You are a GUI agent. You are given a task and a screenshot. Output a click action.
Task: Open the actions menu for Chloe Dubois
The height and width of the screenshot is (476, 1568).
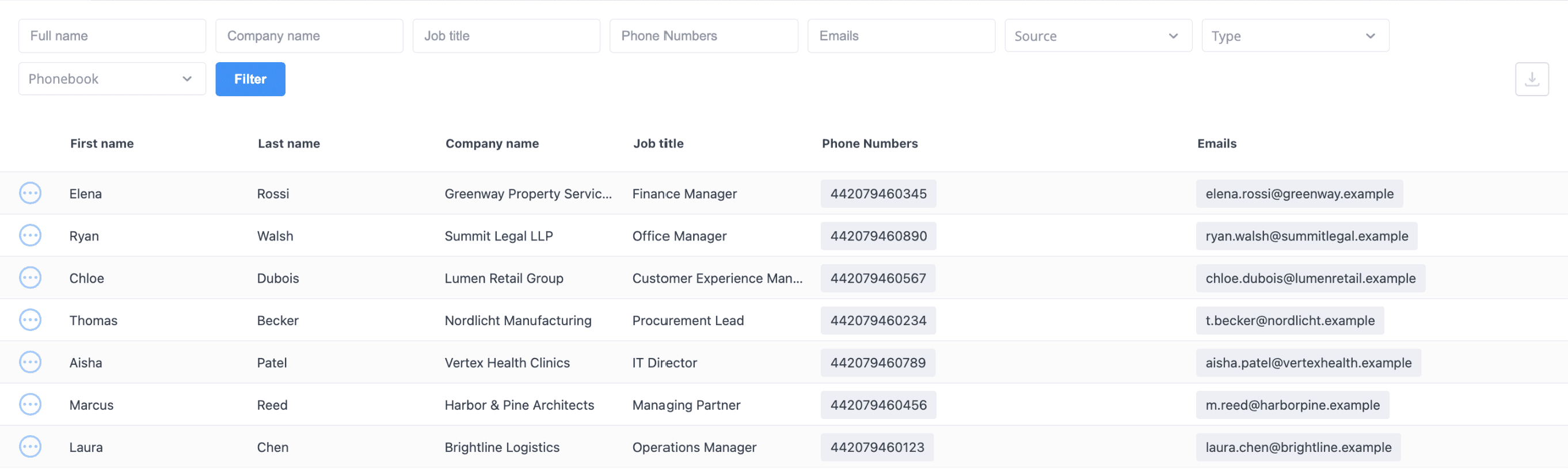click(30, 277)
